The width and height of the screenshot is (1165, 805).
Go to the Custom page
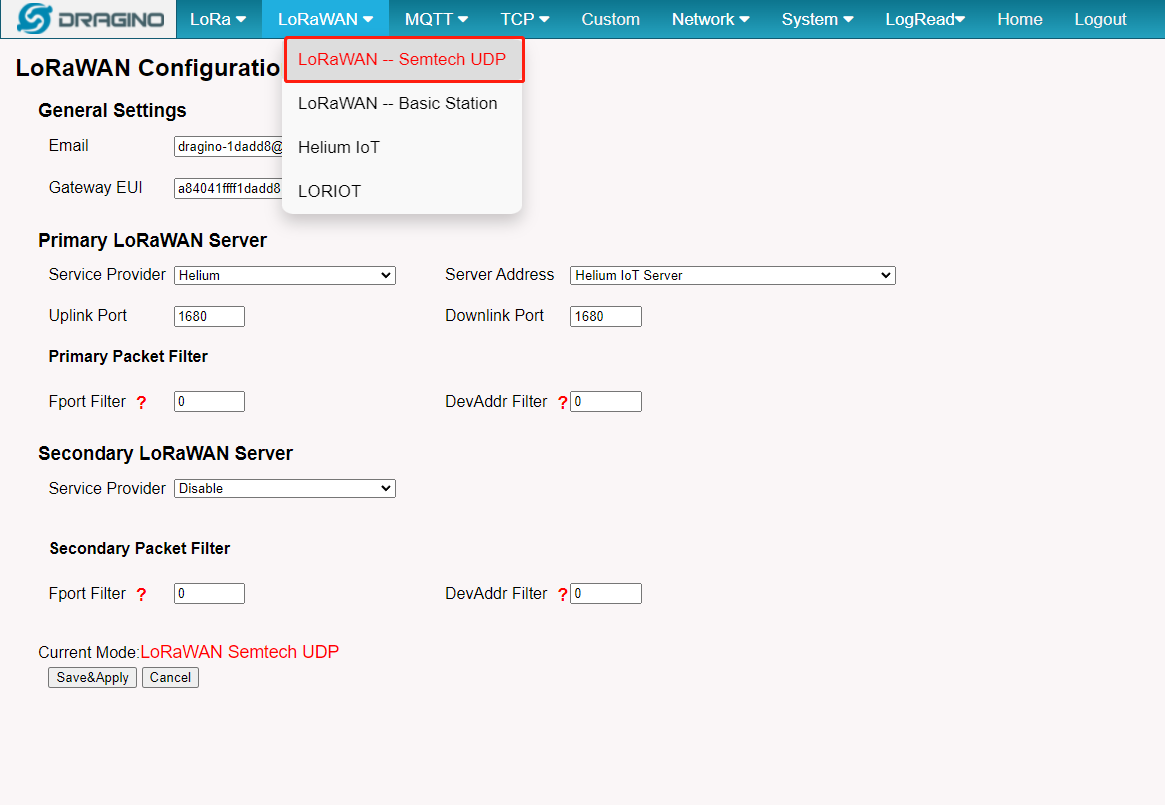click(x=610, y=19)
